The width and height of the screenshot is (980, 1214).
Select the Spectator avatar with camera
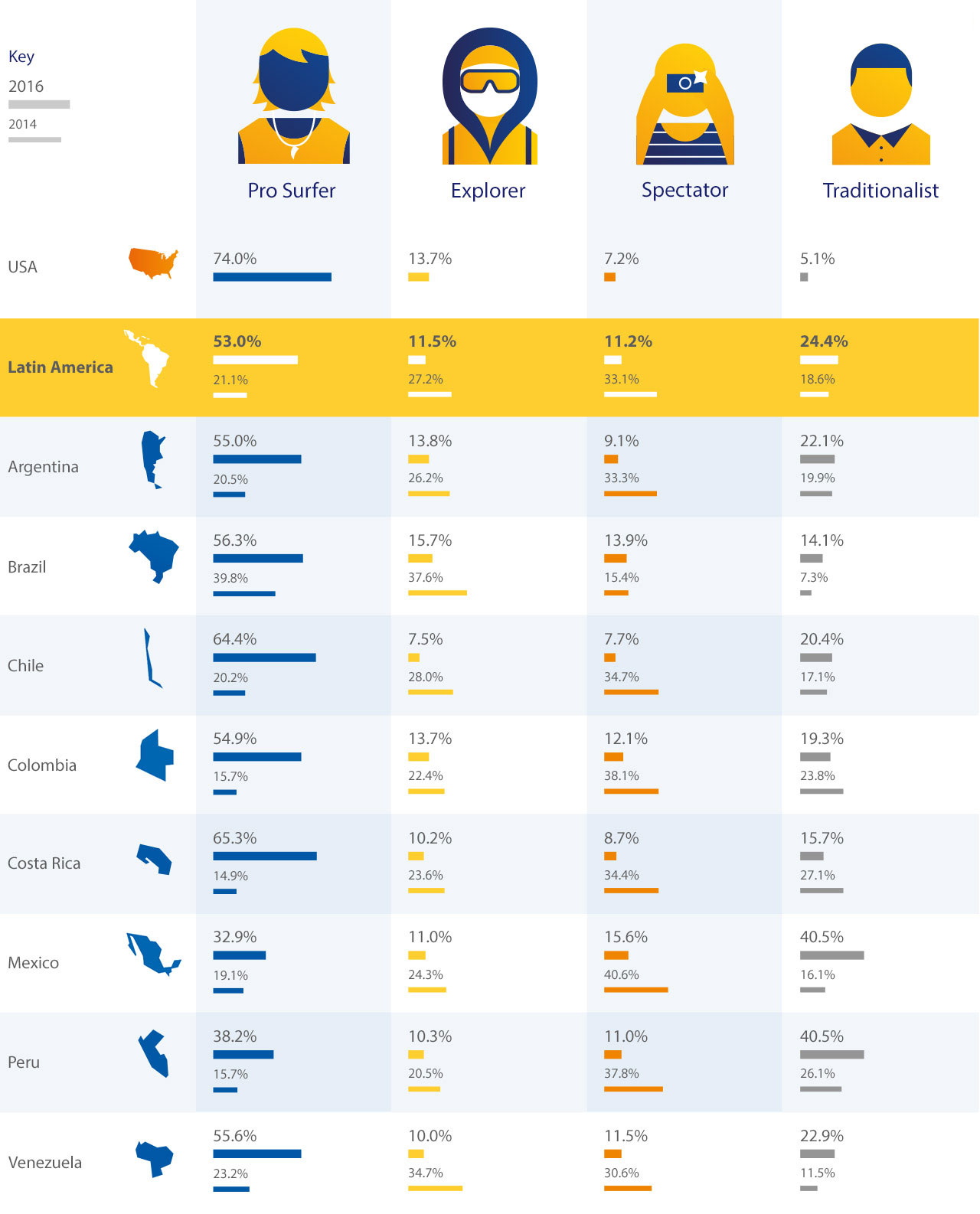pyautogui.click(x=685, y=103)
